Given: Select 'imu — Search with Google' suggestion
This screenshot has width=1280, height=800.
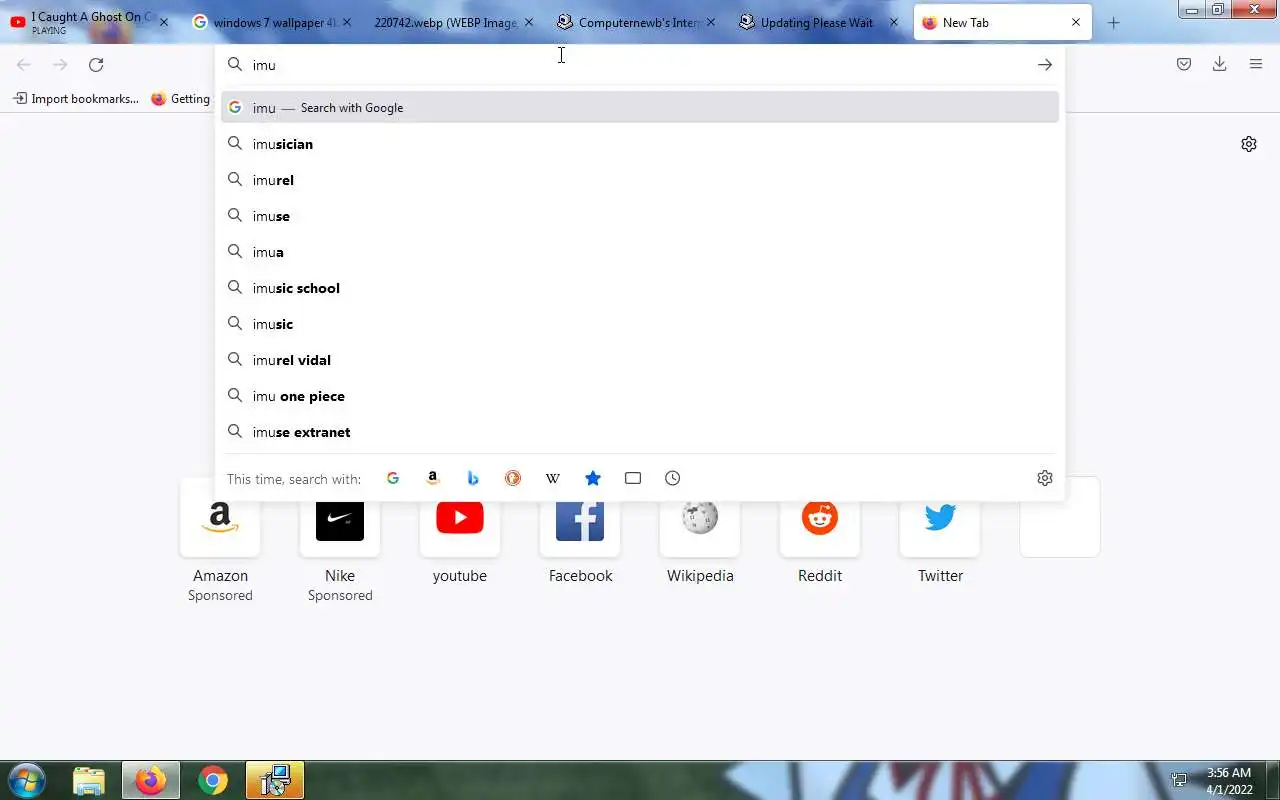Looking at the screenshot, I should [640, 107].
